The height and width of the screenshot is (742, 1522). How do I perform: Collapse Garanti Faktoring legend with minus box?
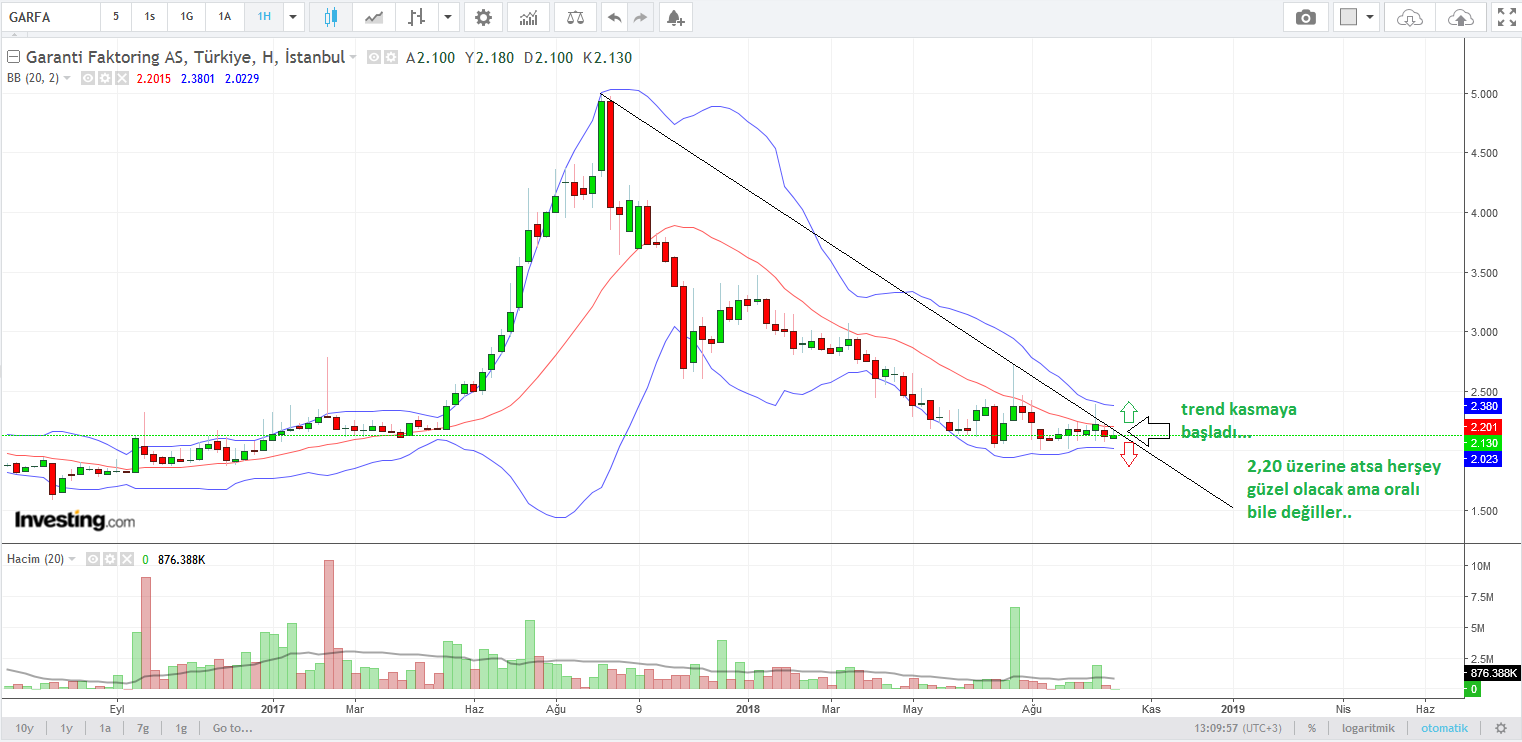click(13, 58)
